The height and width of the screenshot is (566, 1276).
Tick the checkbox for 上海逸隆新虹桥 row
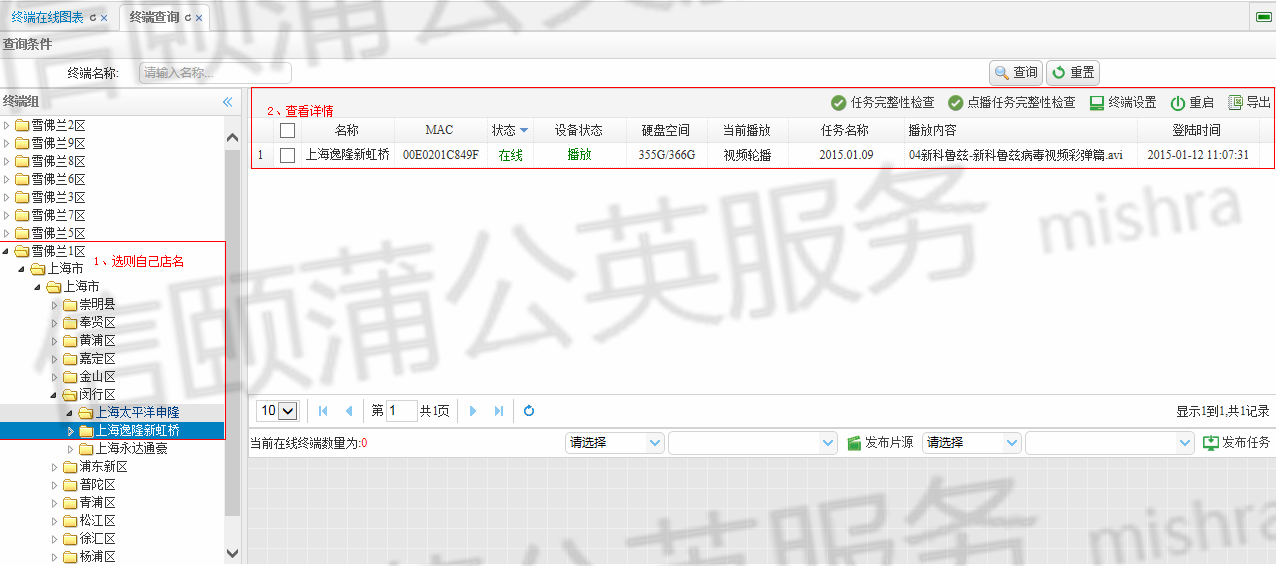tap(288, 155)
